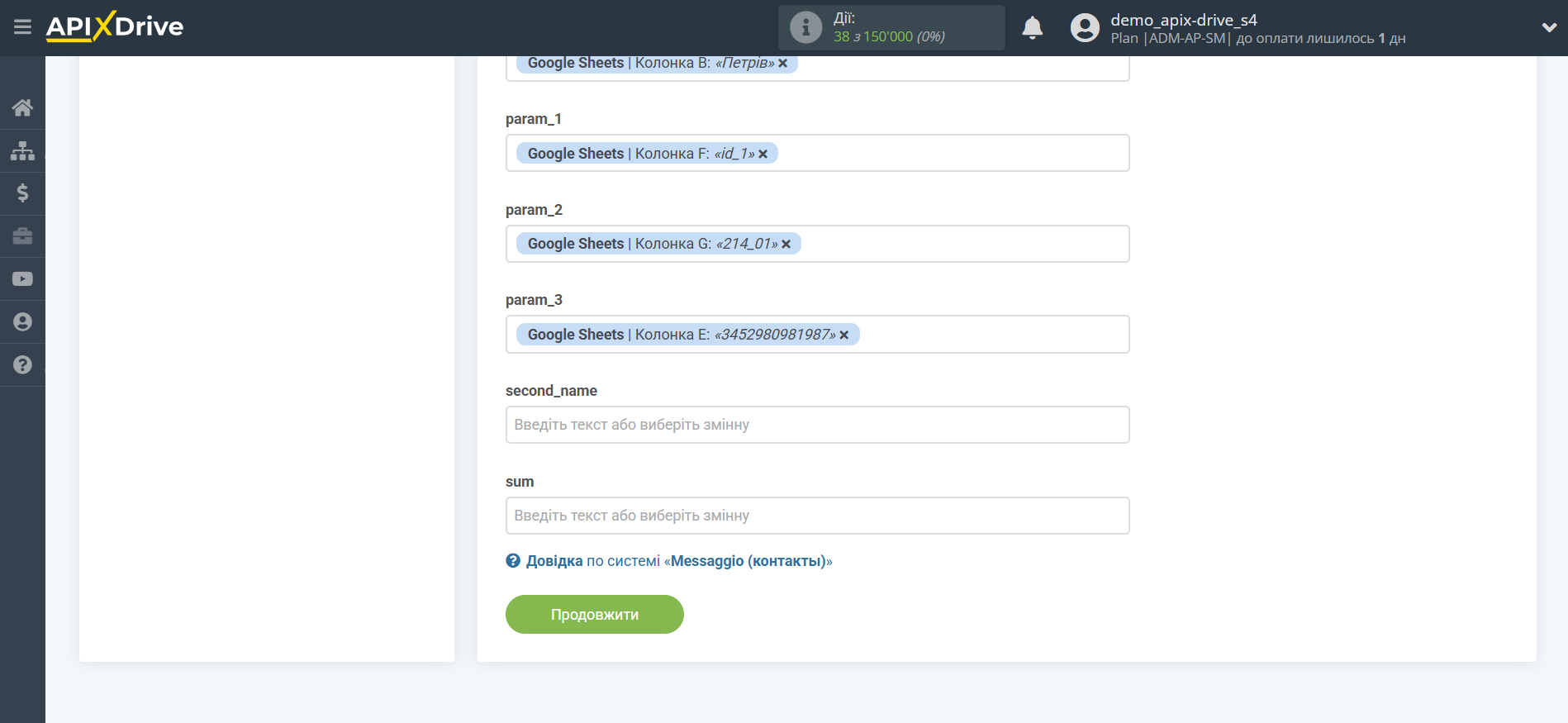Click the demo_apix-drive_s4 account name
The image size is (1568, 723).
1184,20
